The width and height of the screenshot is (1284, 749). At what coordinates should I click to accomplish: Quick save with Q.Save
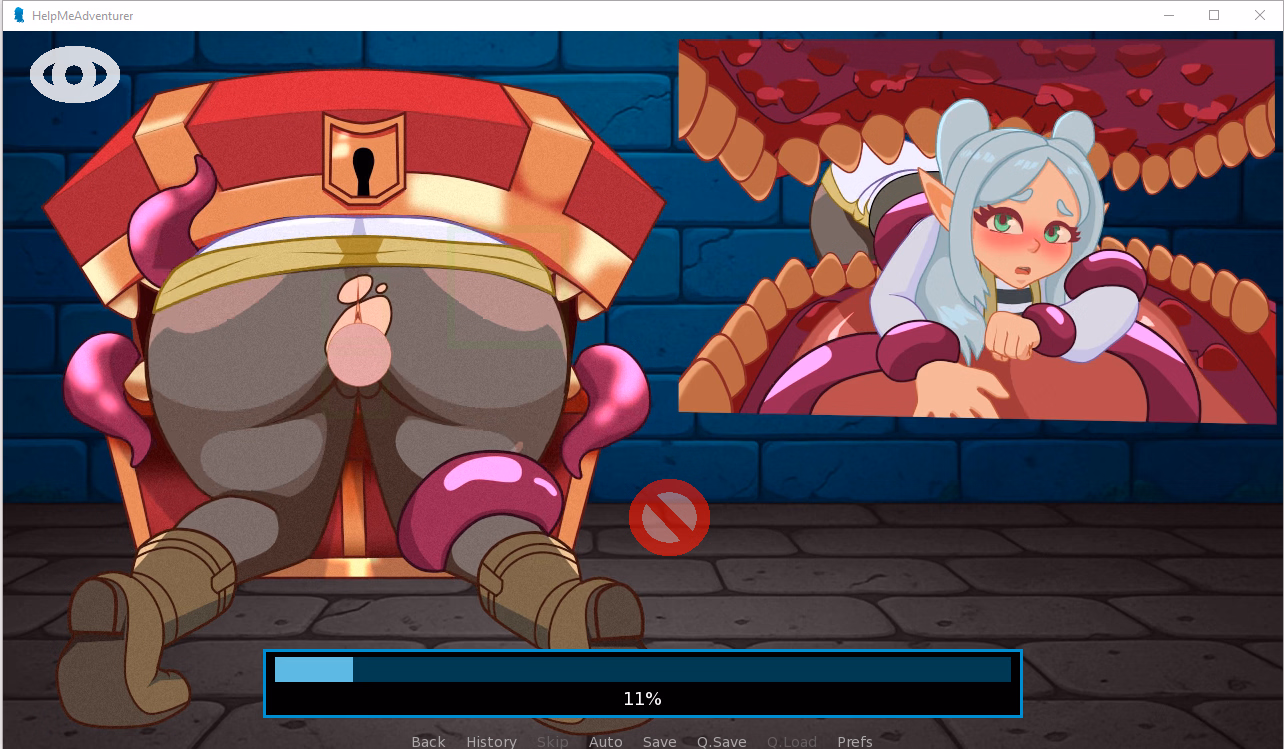[x=721, y=741]
